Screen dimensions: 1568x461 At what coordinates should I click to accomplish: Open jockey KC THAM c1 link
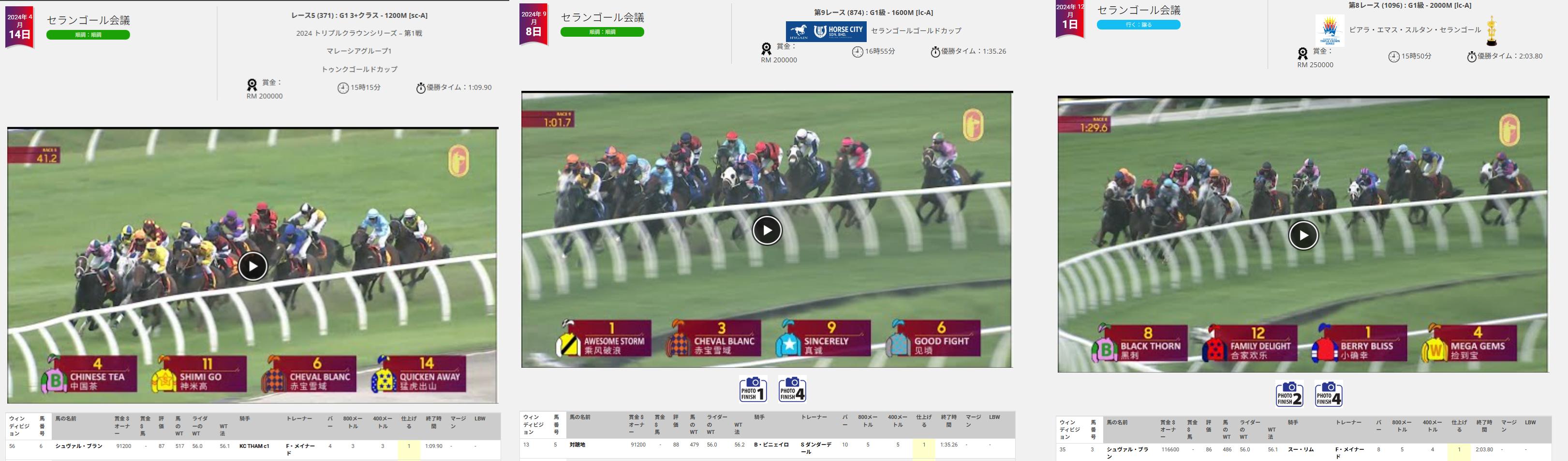254,447
